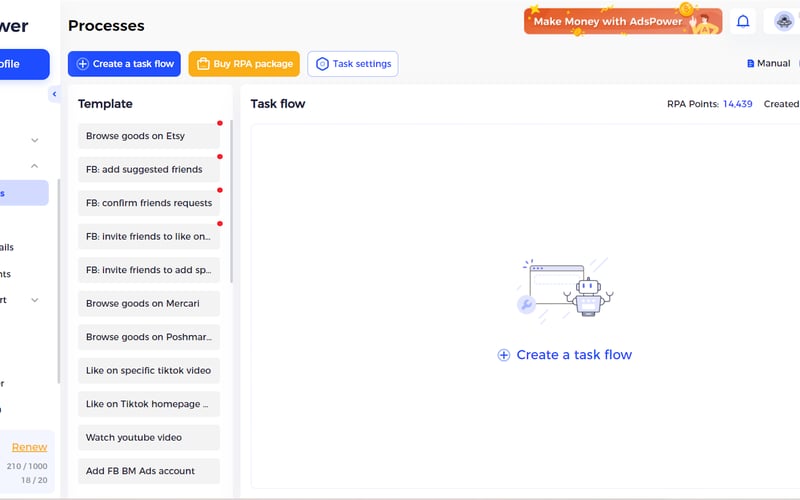Select Browse goods on Etsy template
Image resolution: width=800 pixels, height=500 pixels.
(x=149, y=136)
